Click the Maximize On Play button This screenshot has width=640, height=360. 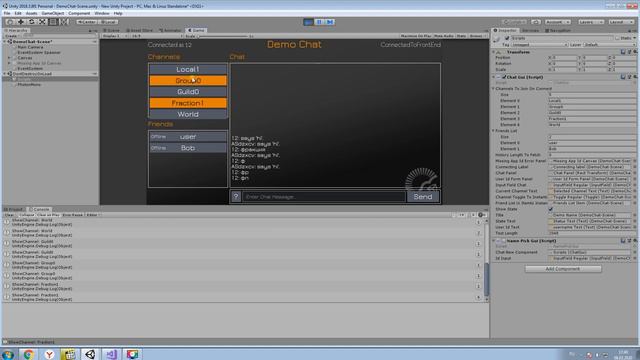pos(416,36)
